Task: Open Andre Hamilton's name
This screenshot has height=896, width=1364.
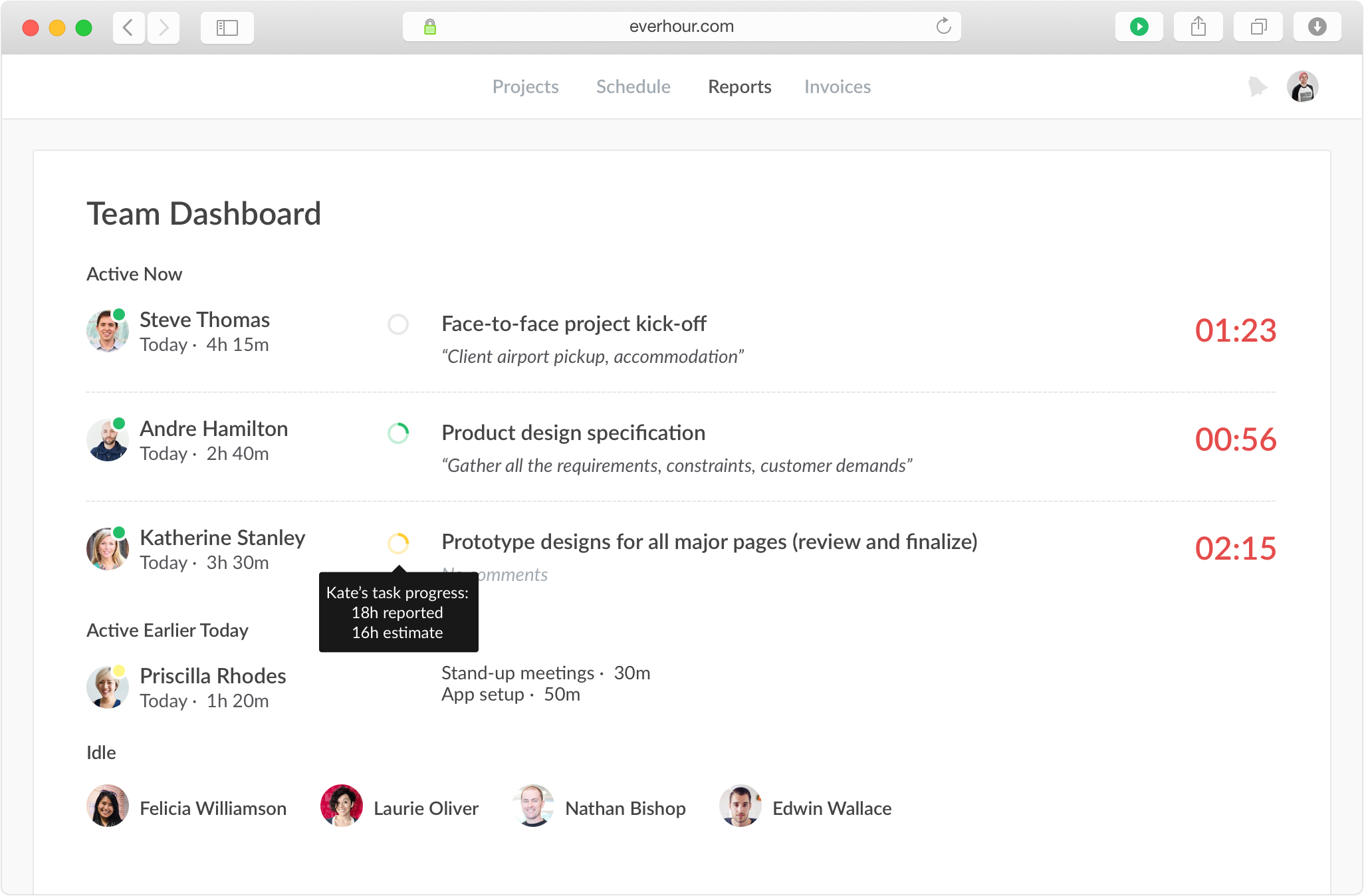Action: 213,429
